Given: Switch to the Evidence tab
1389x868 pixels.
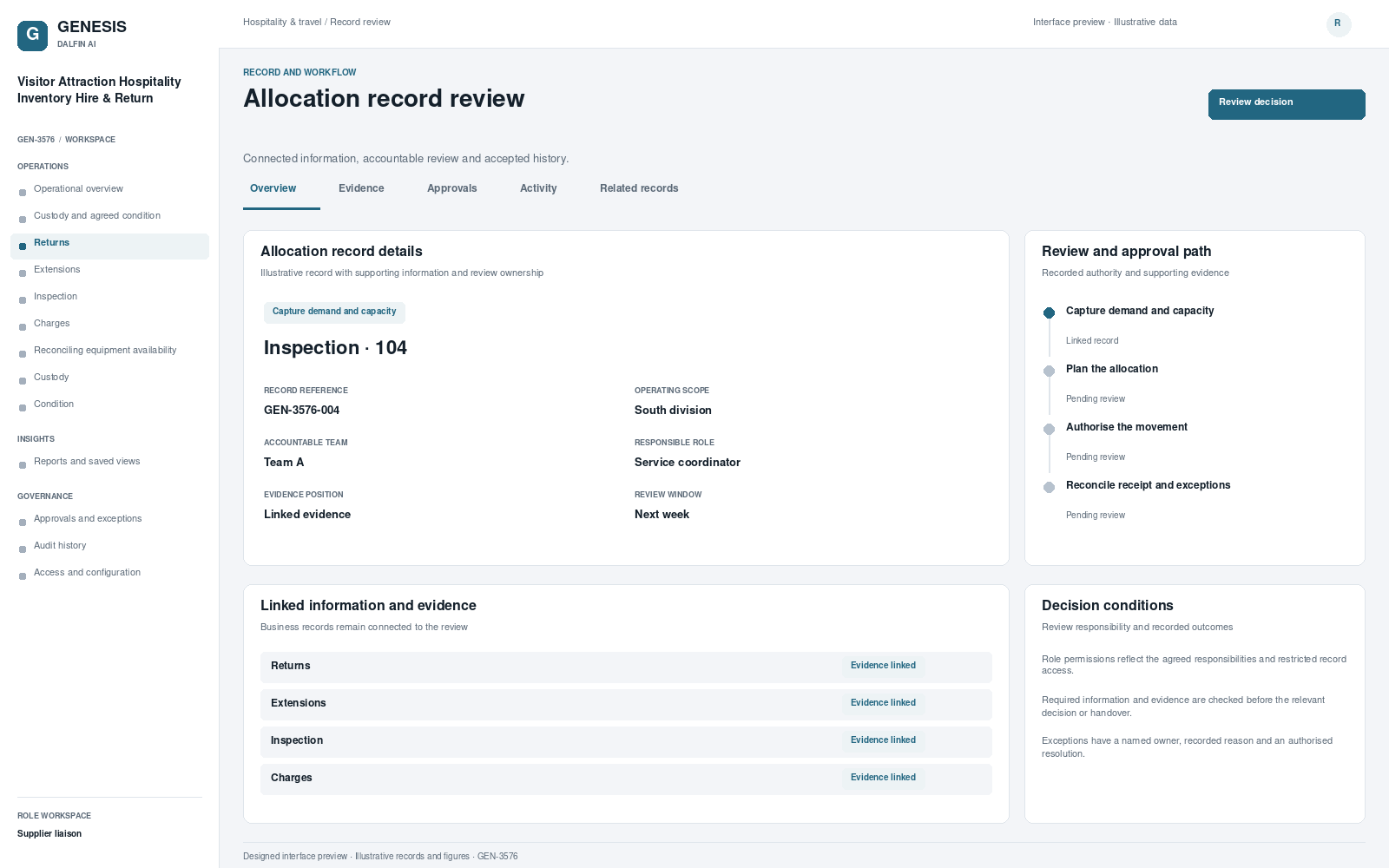Looking at the screenshot, I should click(x=361, y=189).
